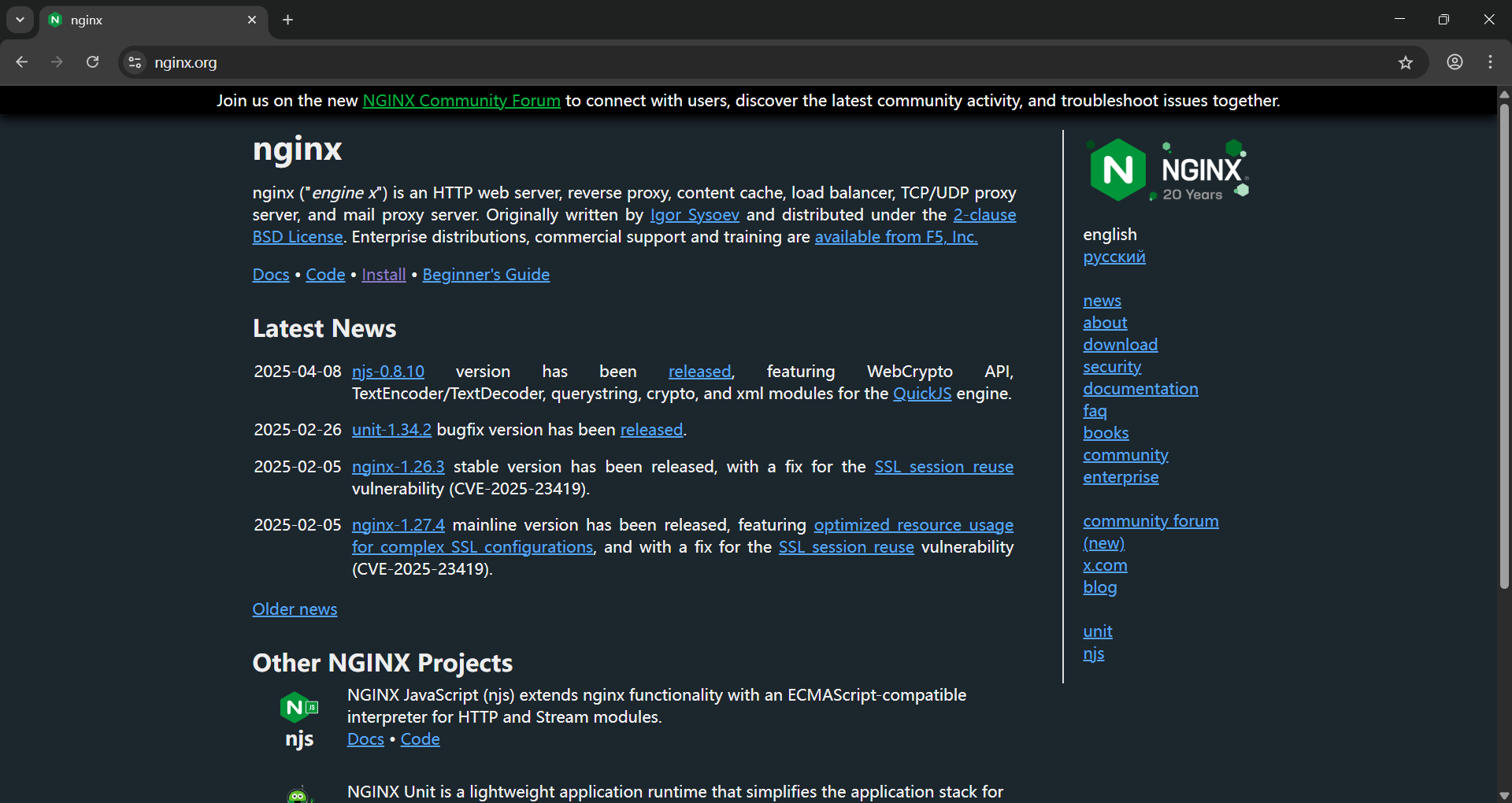The height and width of the screenshot is (803, 1512).
Task: Click the Latest News heading
Action: coord(324,329)
